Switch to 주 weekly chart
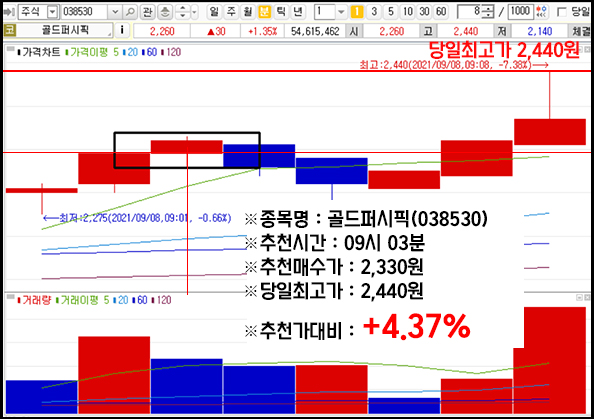The width and height of the screenshot is (594, 419). [231, 12]
